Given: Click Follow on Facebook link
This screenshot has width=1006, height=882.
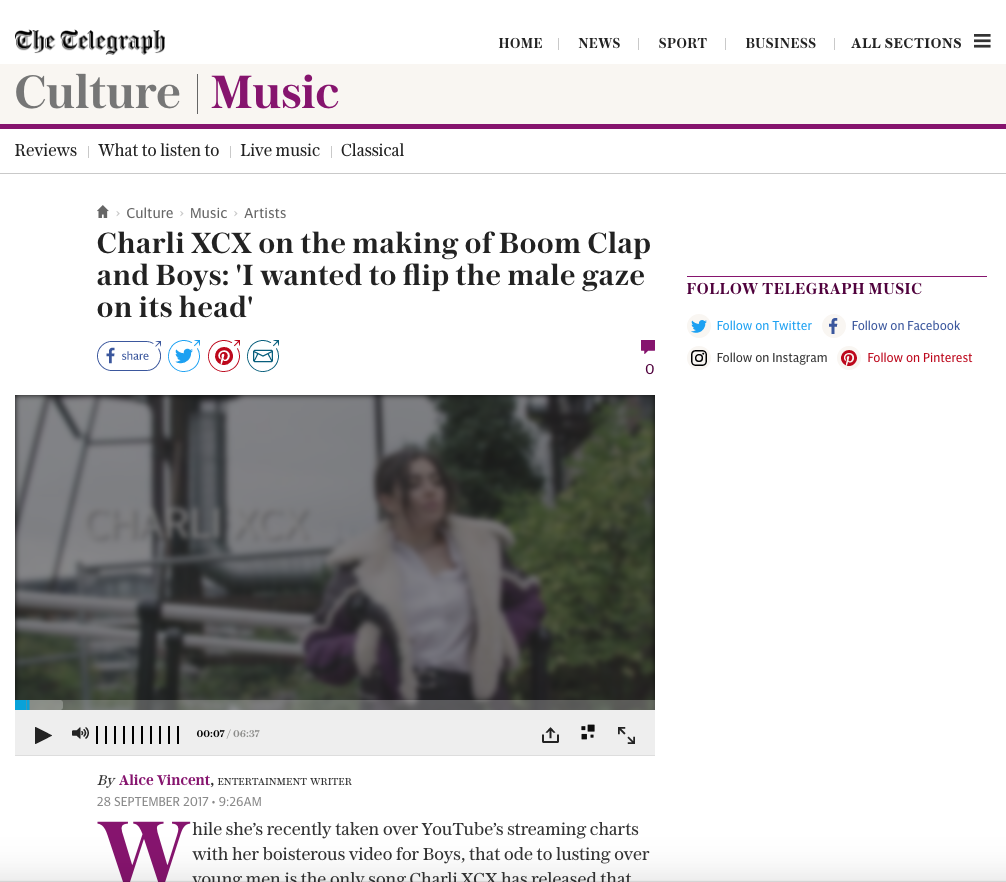Looking at the screenshot, I should point(906,326).
